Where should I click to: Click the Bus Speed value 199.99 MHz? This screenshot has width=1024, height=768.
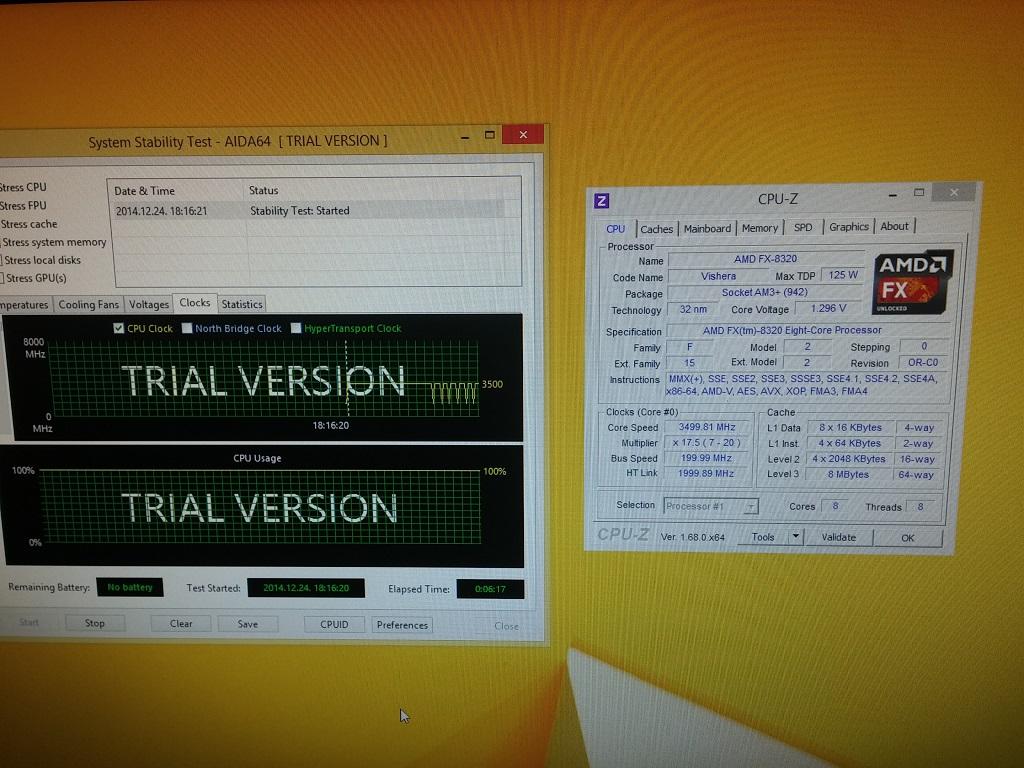pyautogui.click(x=707, y=458)
